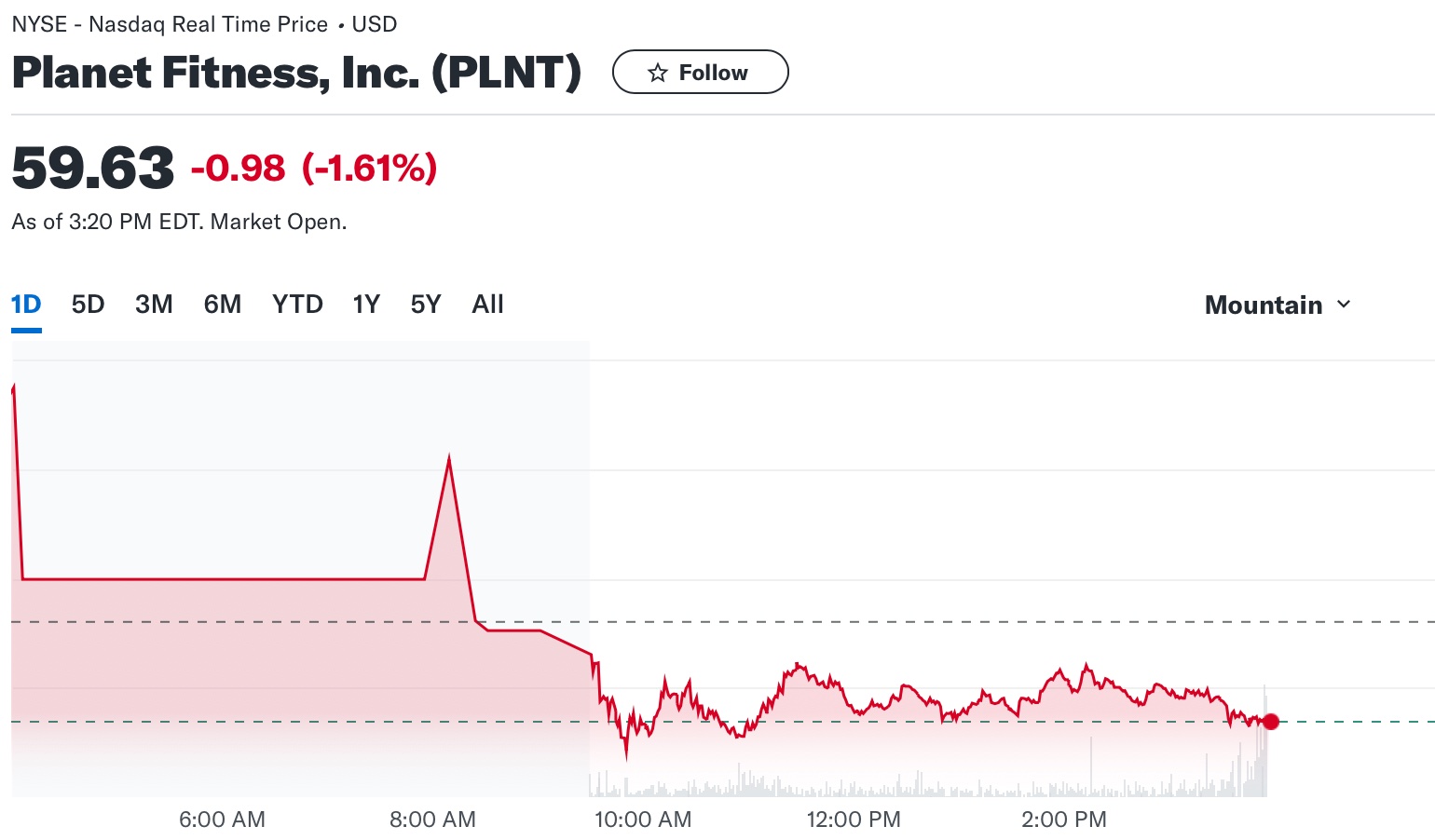The width and height of the screenshot is (1435, 840).
Task: View the All-time price chart
Action: [x=487, y=304]
